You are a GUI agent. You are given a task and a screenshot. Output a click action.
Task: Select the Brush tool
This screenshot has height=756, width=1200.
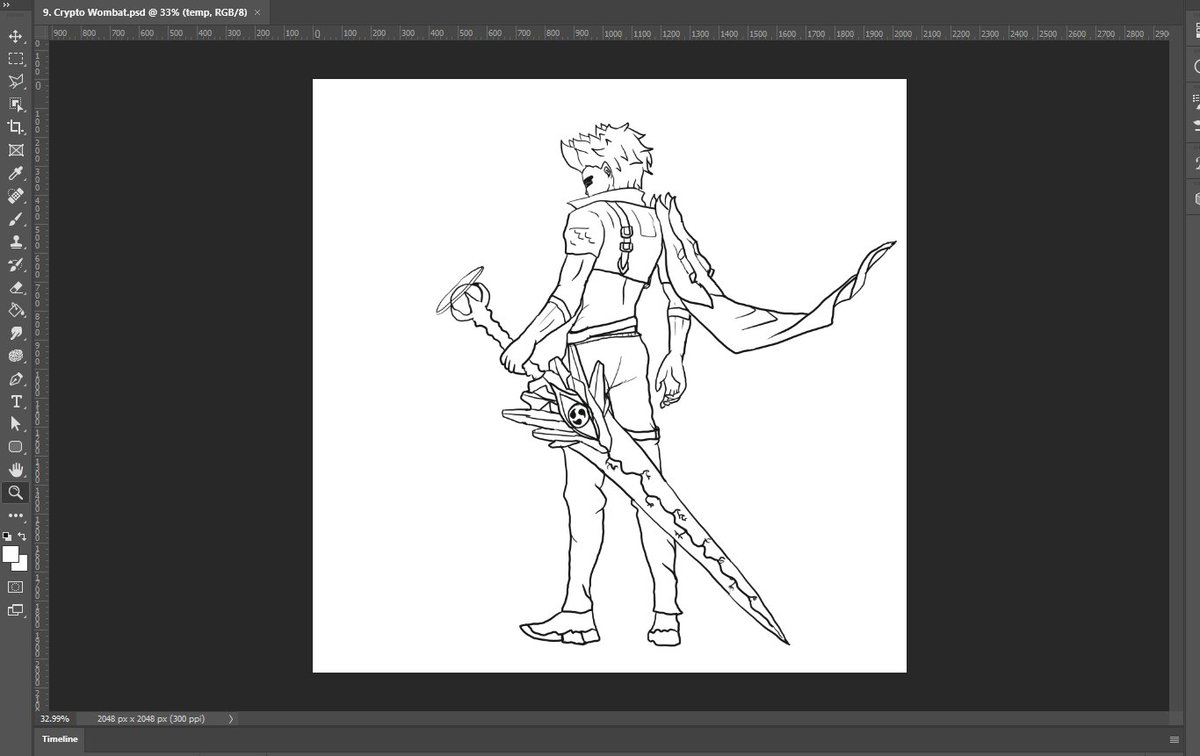(x=14, y=218)
